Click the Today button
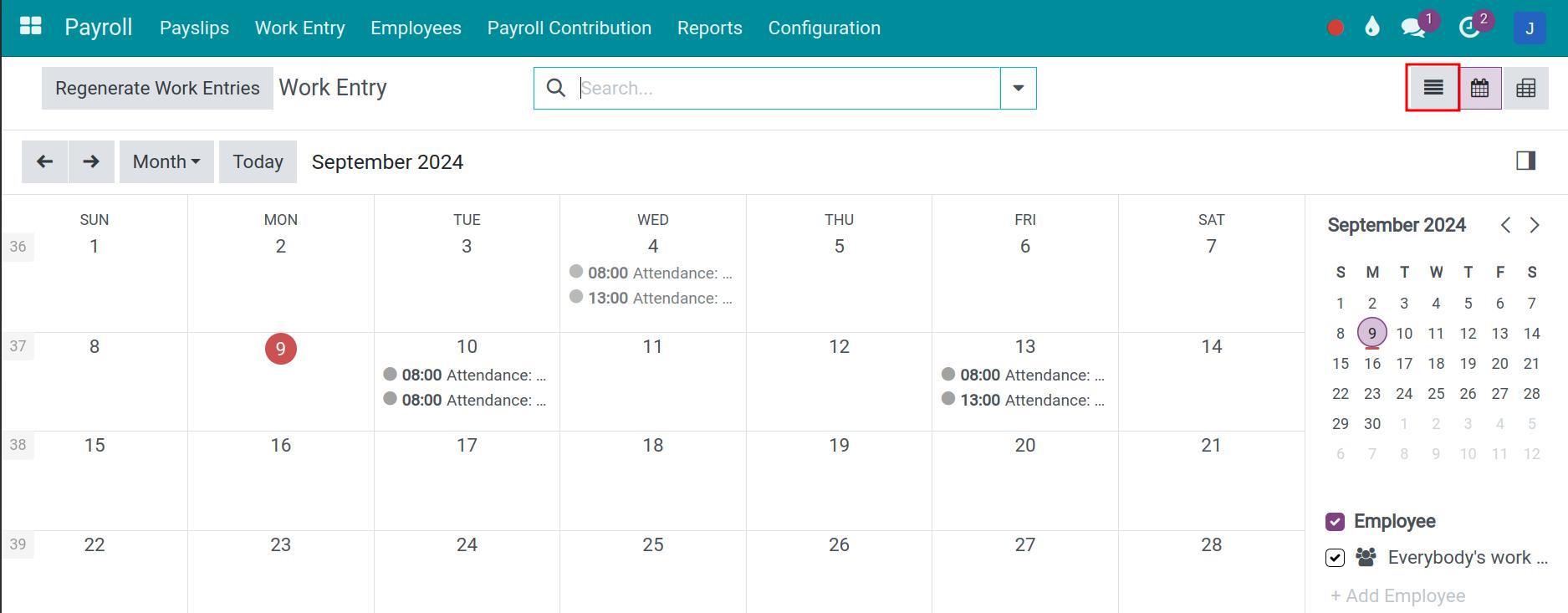 pyautogui.click(x=258, y=161)
